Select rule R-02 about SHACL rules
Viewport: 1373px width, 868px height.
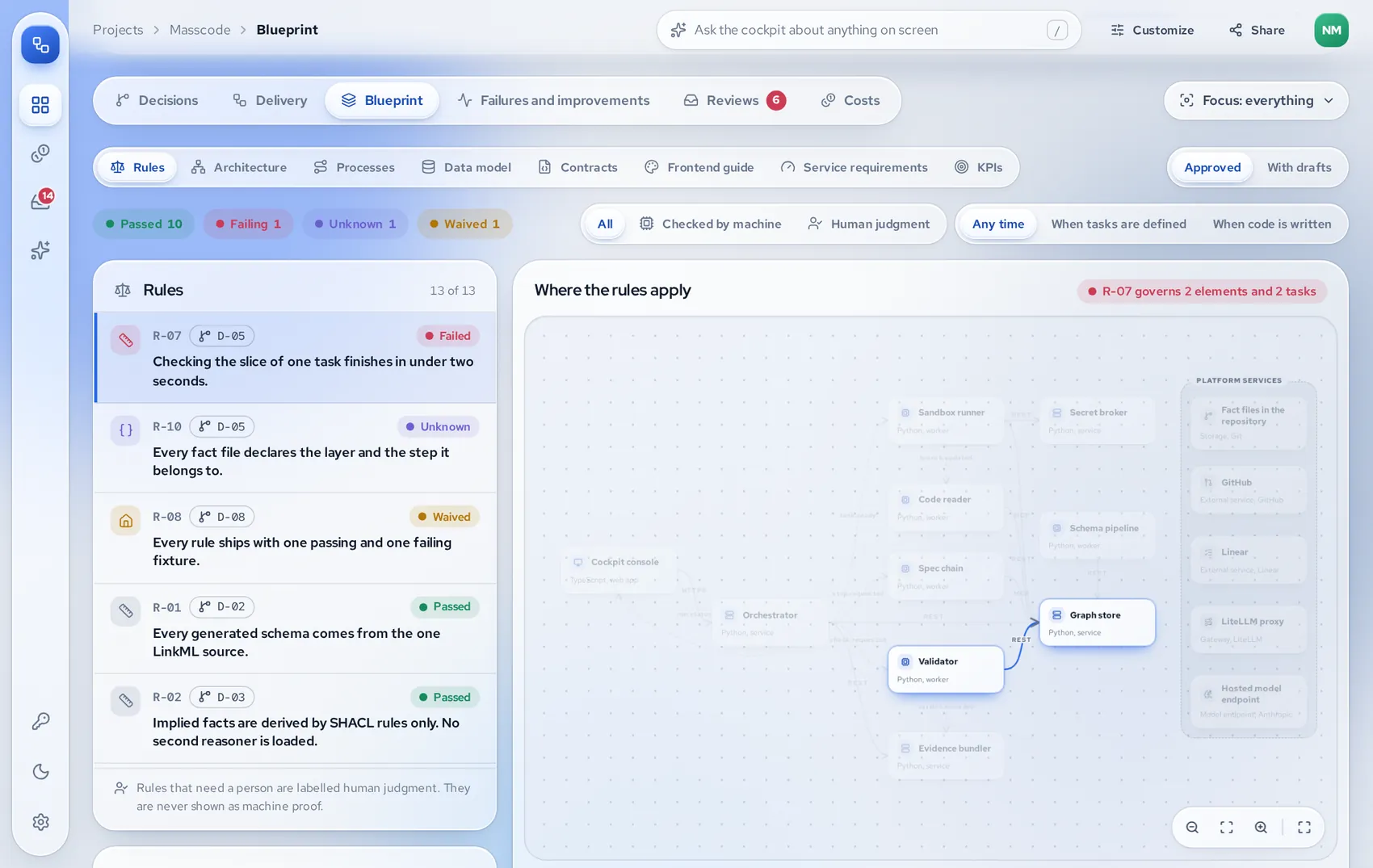tap(296, 718)
